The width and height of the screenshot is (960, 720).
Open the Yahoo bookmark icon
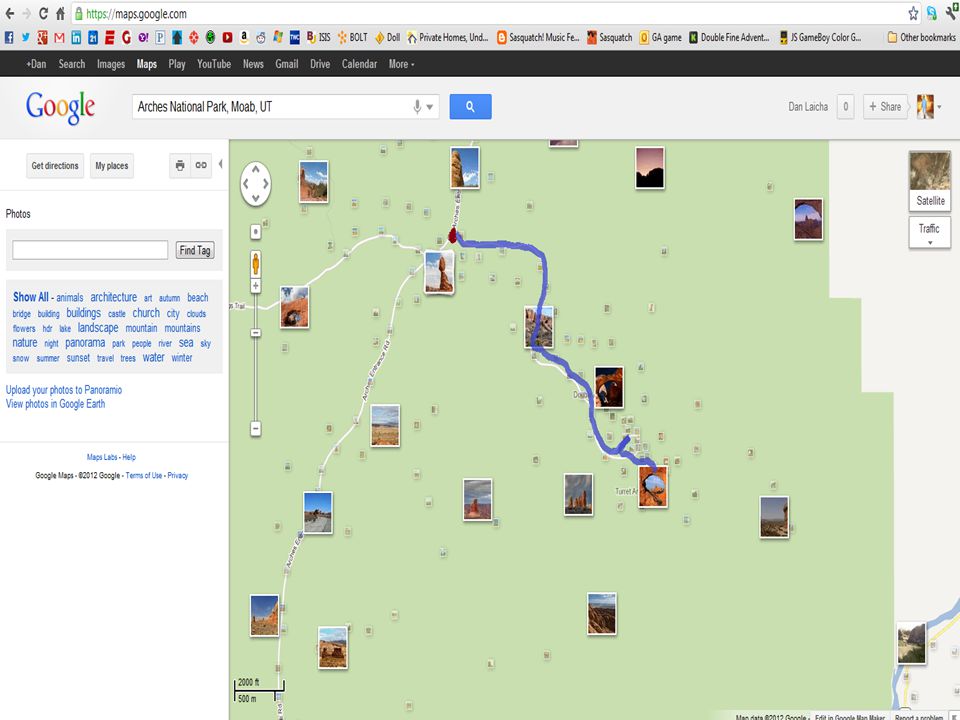[143, 37]
